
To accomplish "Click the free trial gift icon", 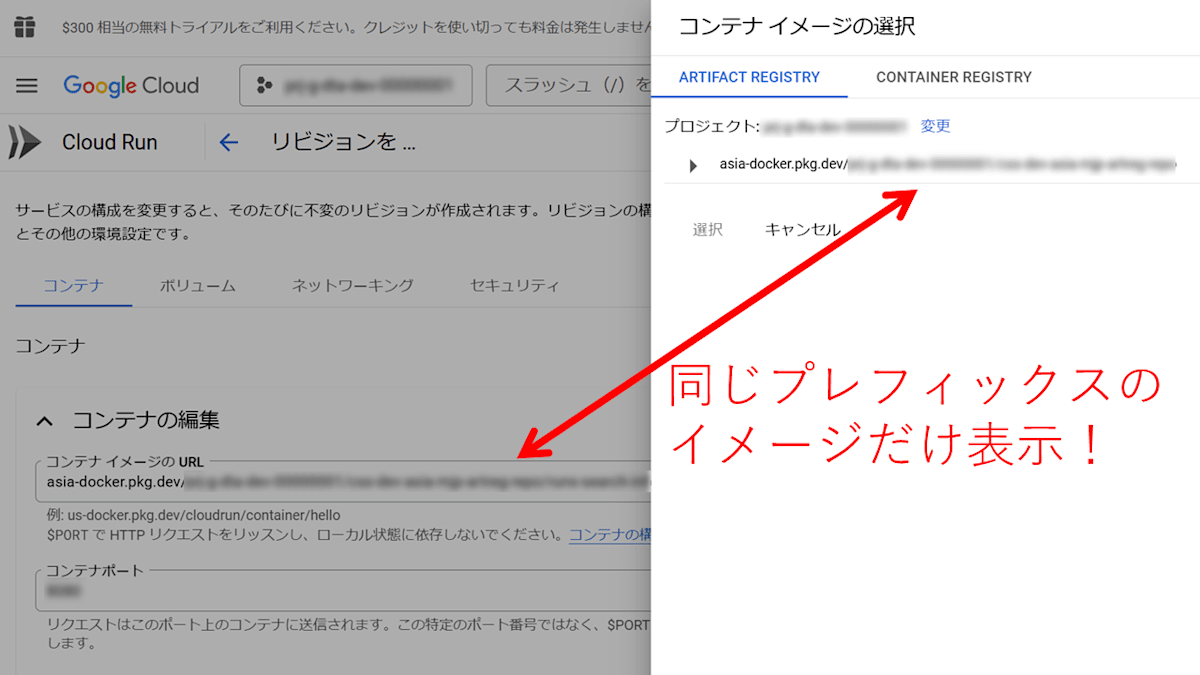I will tap(24, 27).
